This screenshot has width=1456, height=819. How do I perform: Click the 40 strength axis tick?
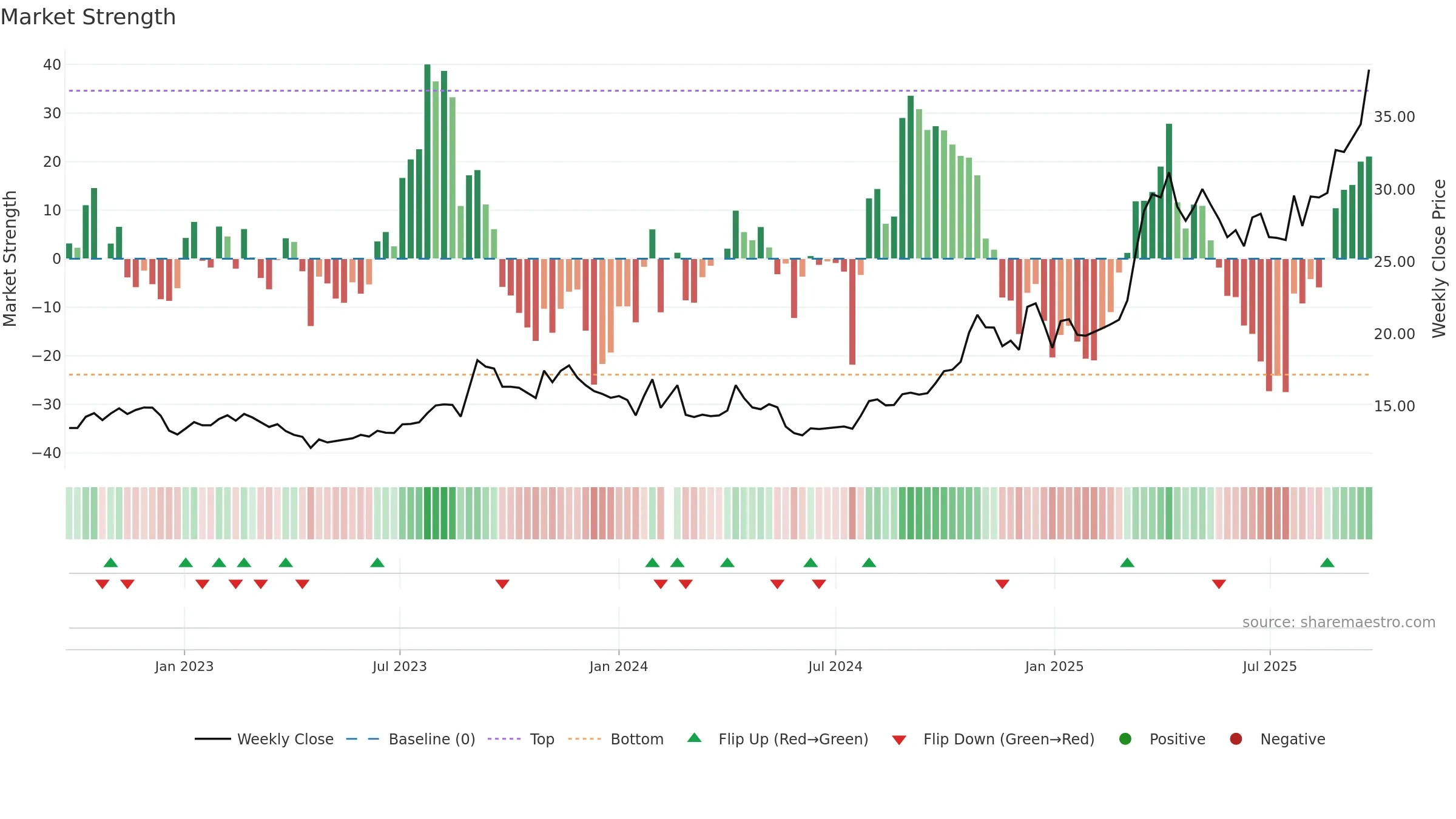(52, 65)
